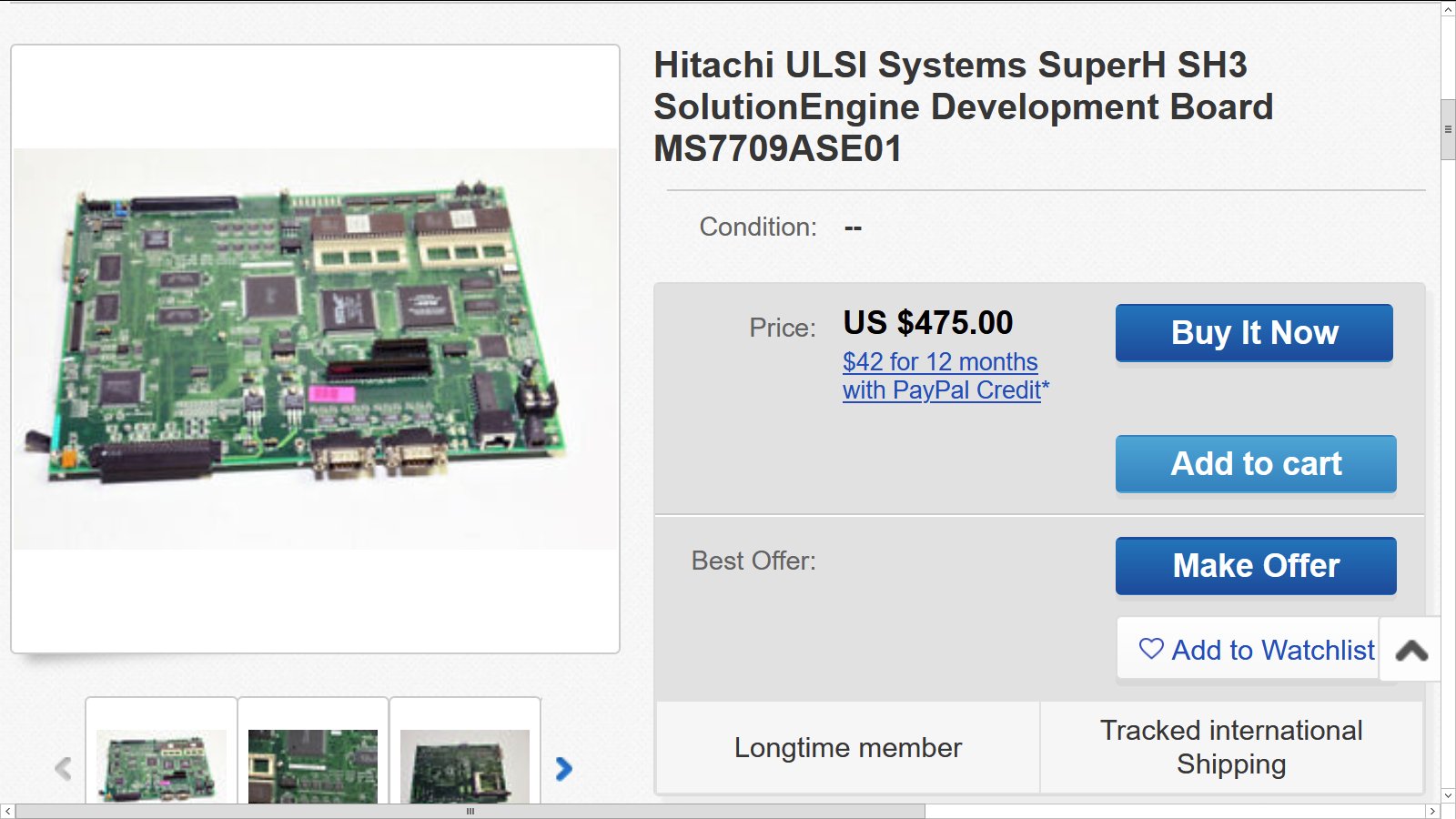Click the Tracked international Shipping box
This screenshot has width=1456, height=819.
(x=1231, y=747)
